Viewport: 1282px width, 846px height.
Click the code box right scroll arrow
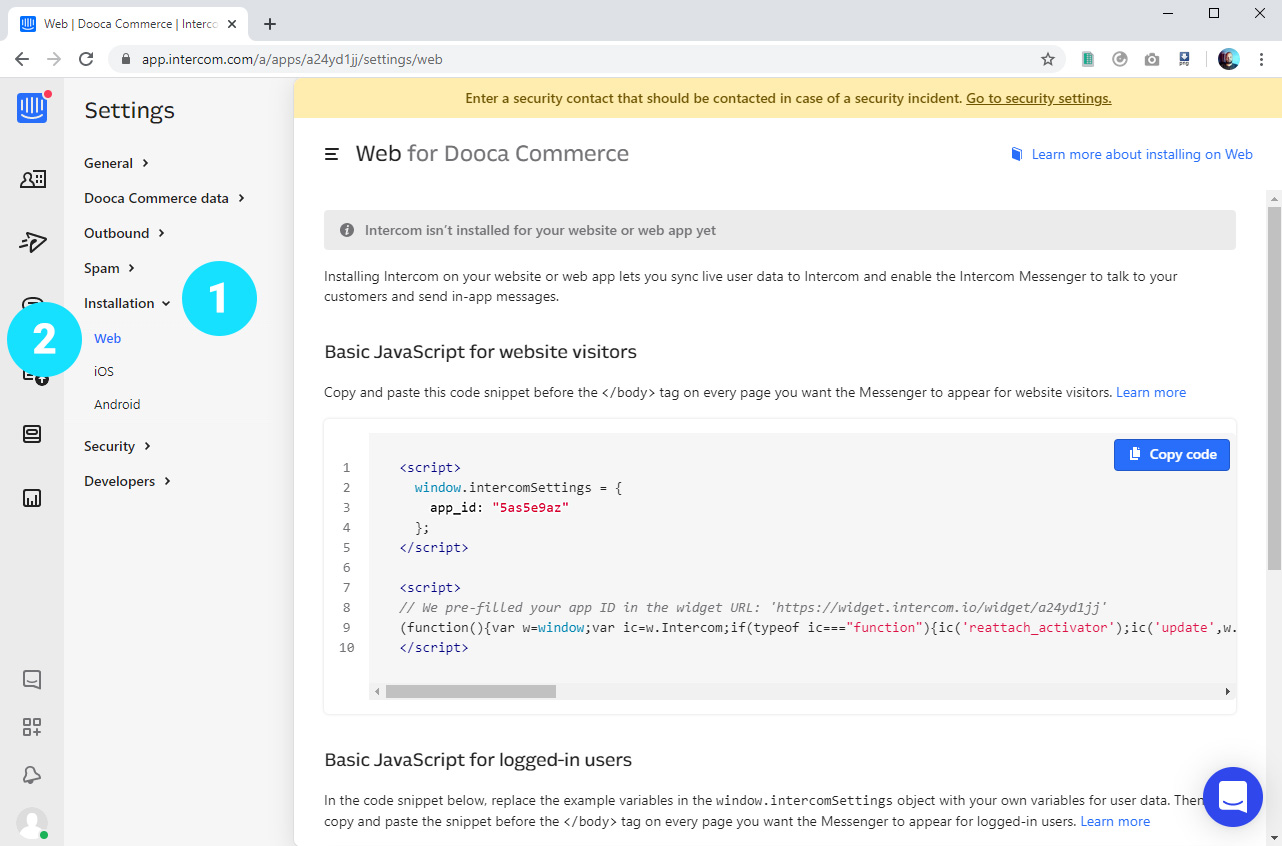(x=1228, y=691)
